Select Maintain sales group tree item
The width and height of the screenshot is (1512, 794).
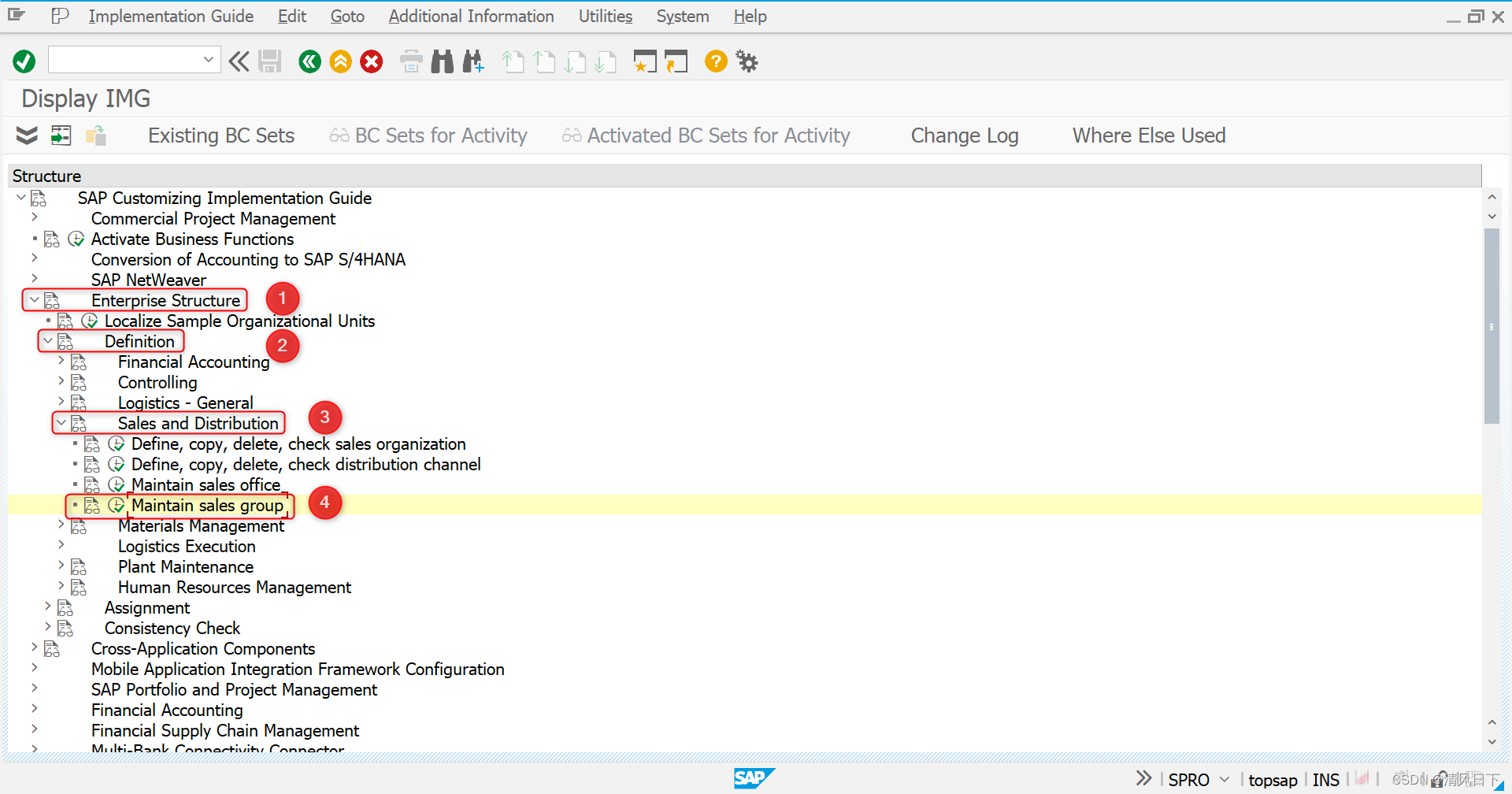(207, 505)
